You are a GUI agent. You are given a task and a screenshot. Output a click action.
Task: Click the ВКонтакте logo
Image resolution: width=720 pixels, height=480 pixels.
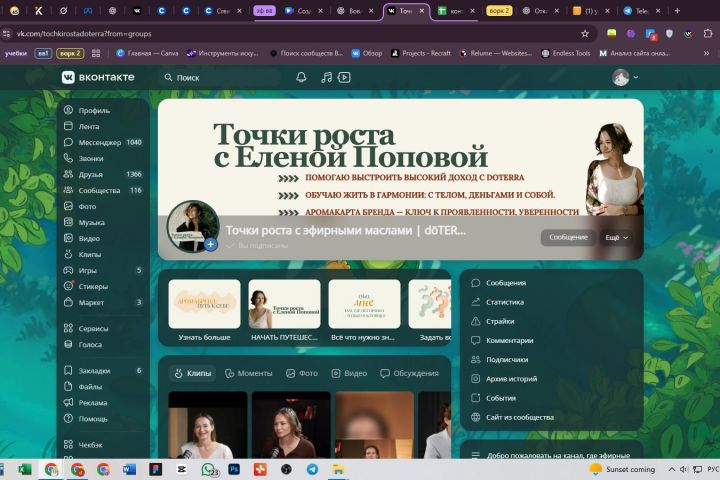click(x=98, y=77)
